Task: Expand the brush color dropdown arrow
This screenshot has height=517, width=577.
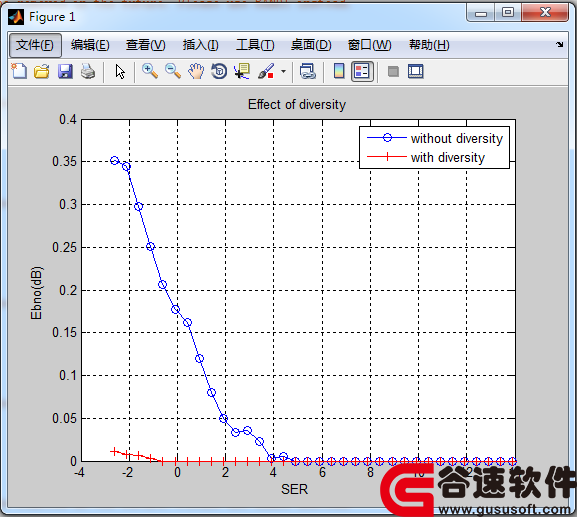Action: click(283, 71)
